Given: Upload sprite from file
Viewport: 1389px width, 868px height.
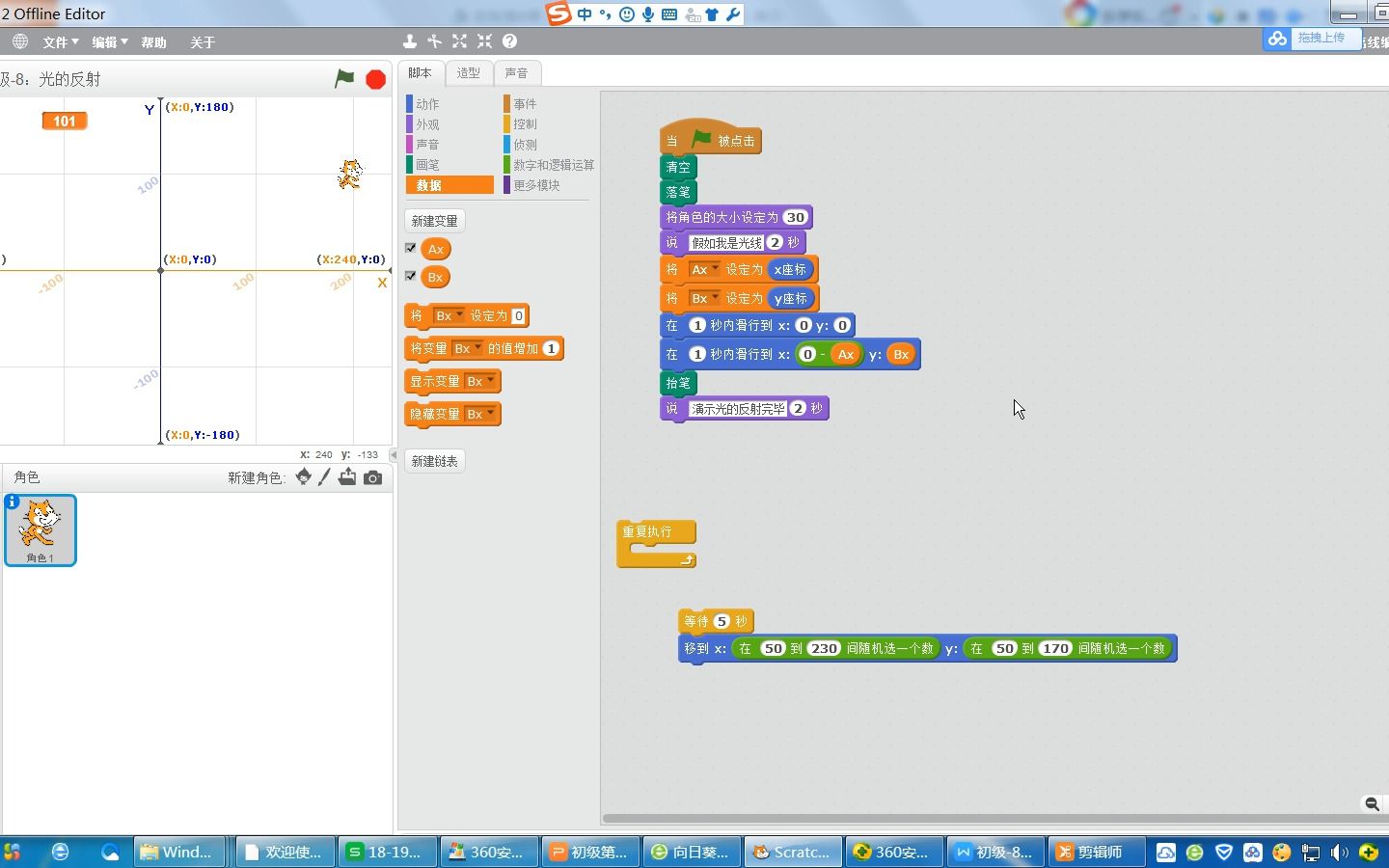Looking at the screenshot, I should [347, 476].
